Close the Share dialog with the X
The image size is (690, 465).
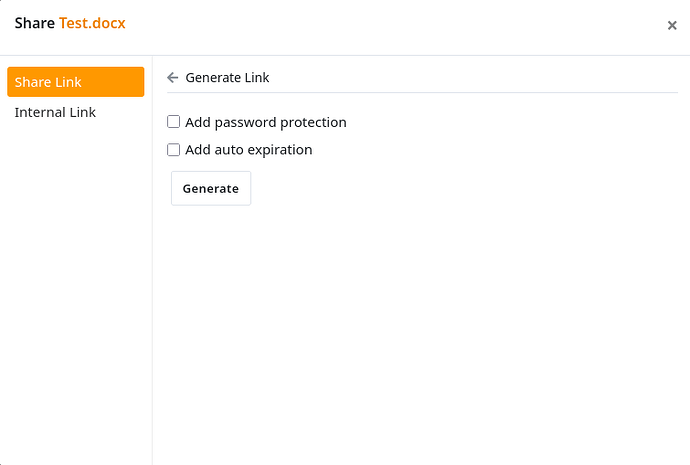[672, 26]
